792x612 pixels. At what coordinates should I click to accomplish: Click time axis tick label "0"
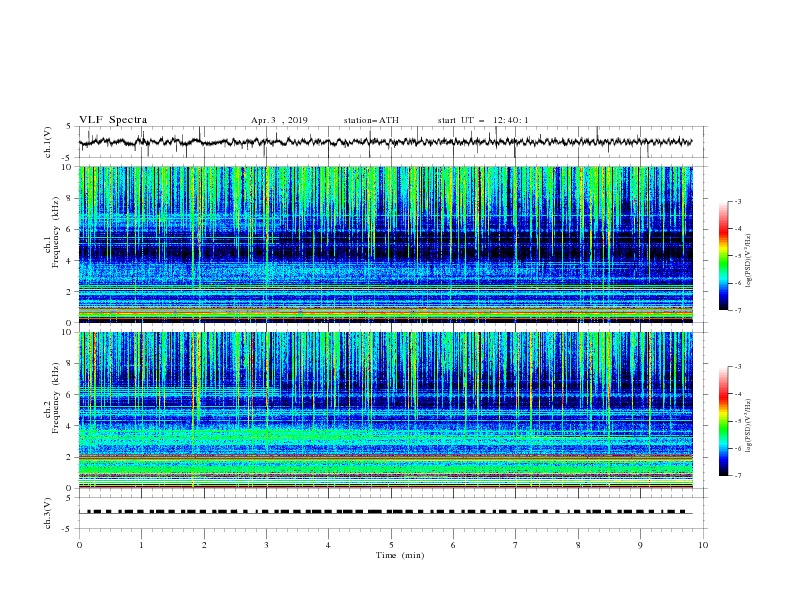[x=79, y=545]
